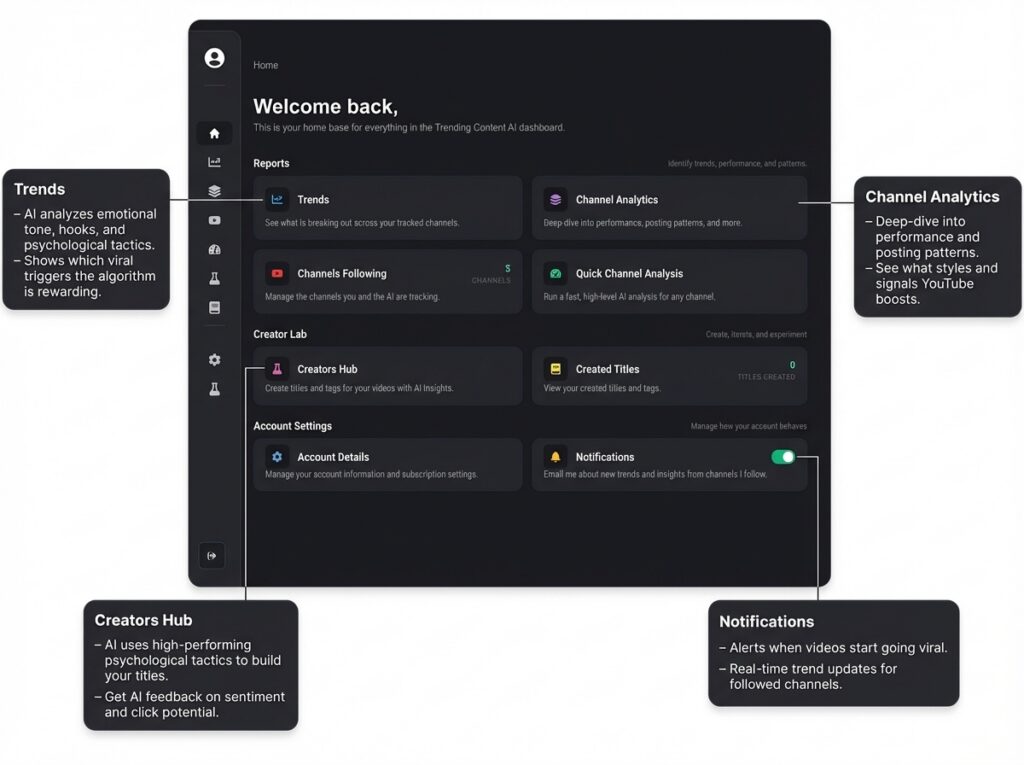The width and height of the screenshot is (1024, 765).
Task: Disable the Notifications email toggle
Action: (783, 457)
